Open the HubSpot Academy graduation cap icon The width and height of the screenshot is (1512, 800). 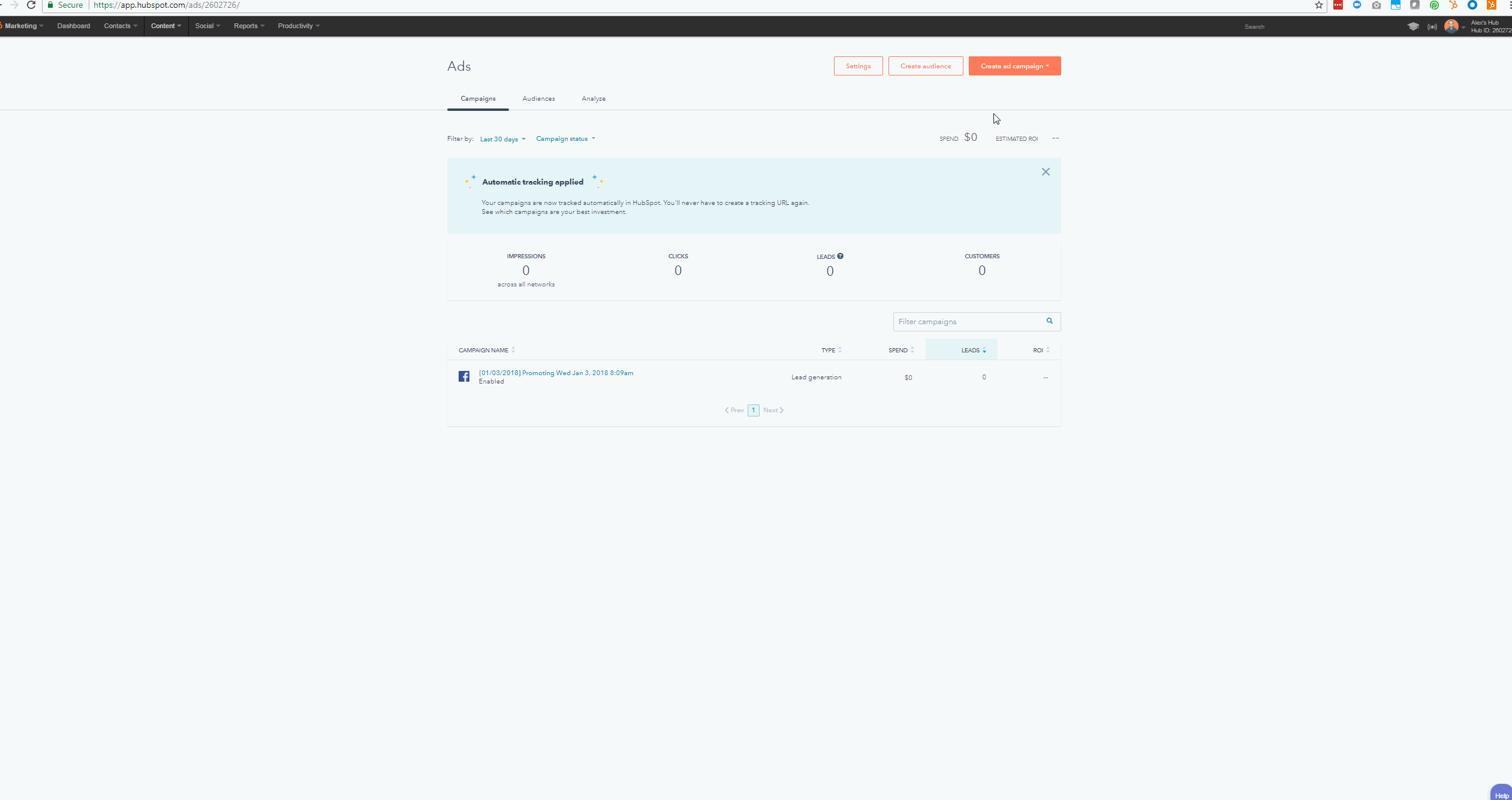pos(1413,26)
